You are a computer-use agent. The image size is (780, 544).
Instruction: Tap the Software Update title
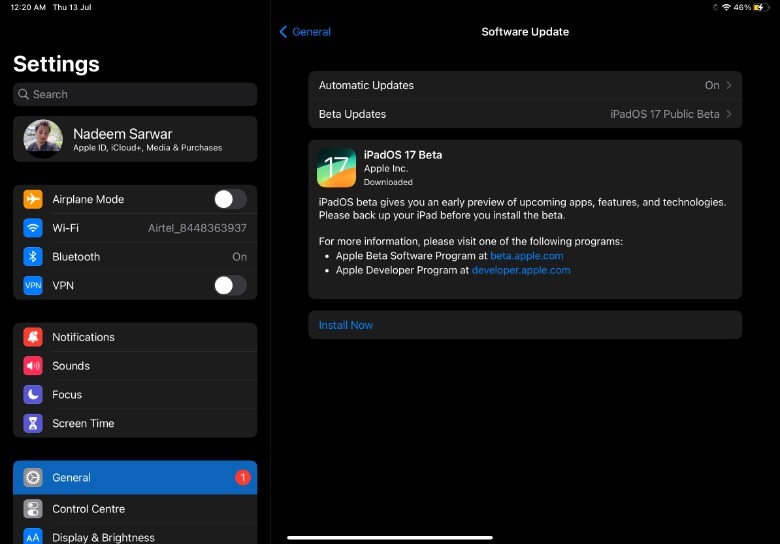525,32
